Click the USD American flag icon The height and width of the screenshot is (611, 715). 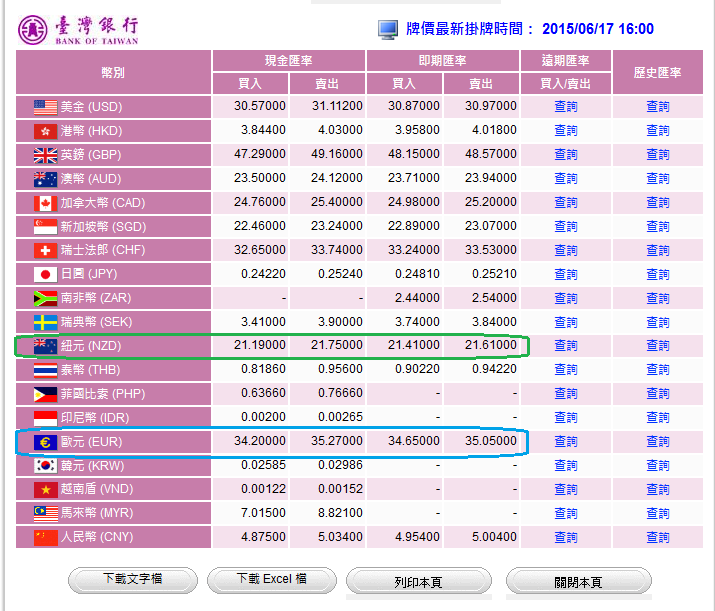tap(45, 107)
